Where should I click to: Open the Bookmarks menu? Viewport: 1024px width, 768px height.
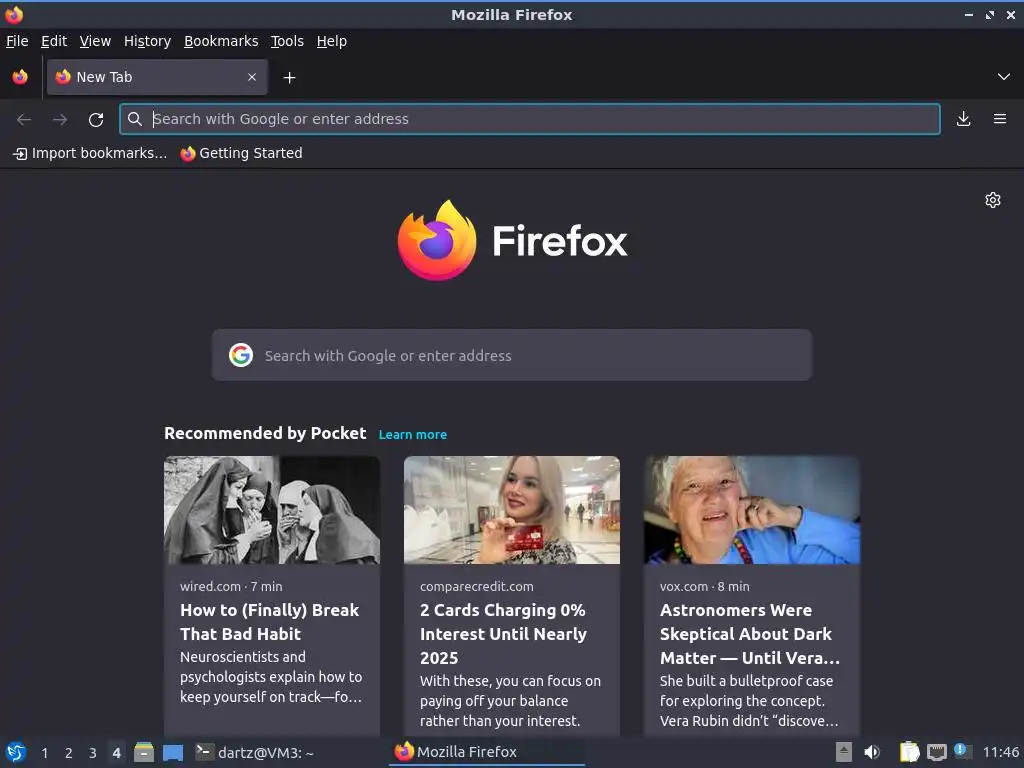point(221,41)
